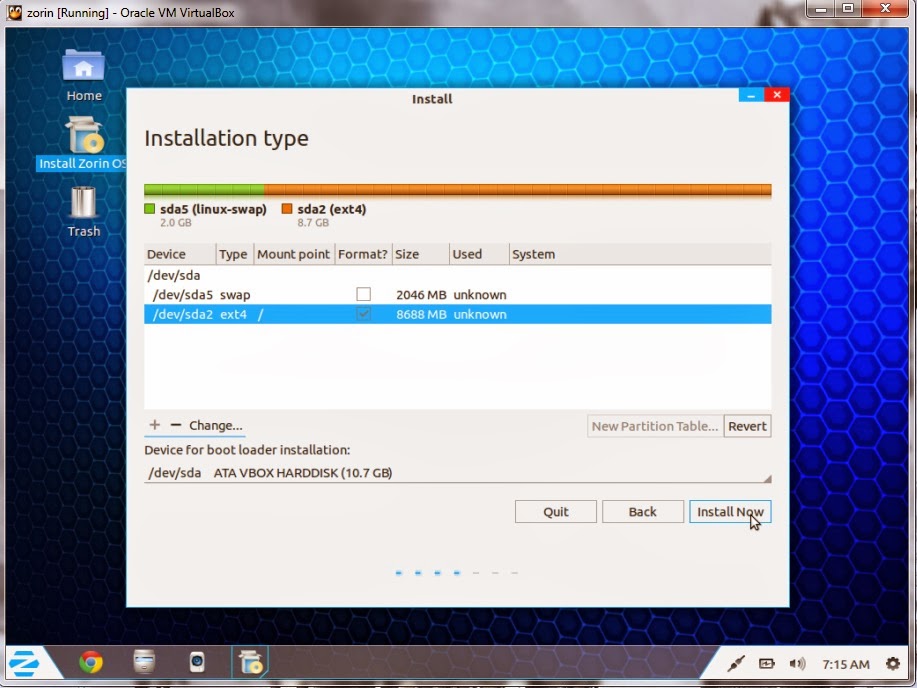Click the 7:15 AM clock

click(846, 664)
